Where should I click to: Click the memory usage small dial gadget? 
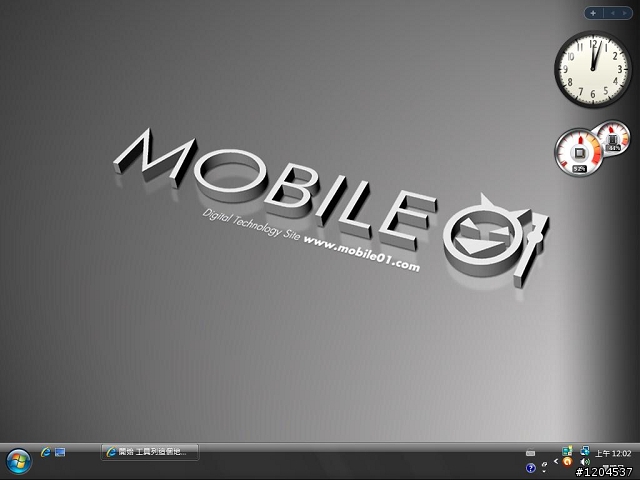613,136
